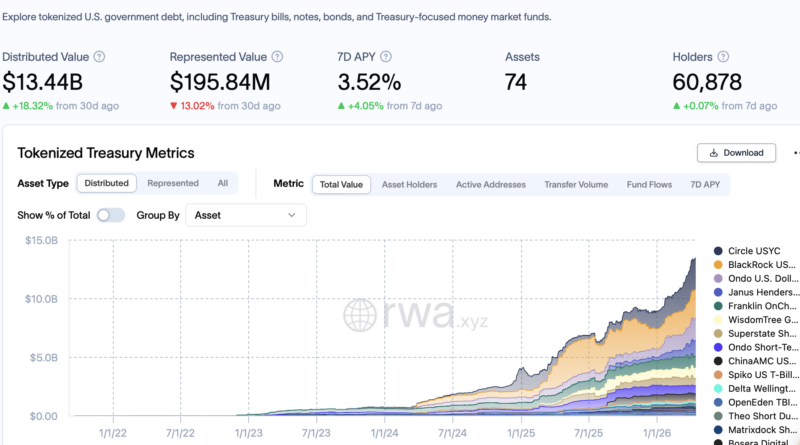Click the help icon beside Represented Value

(275, 57)
